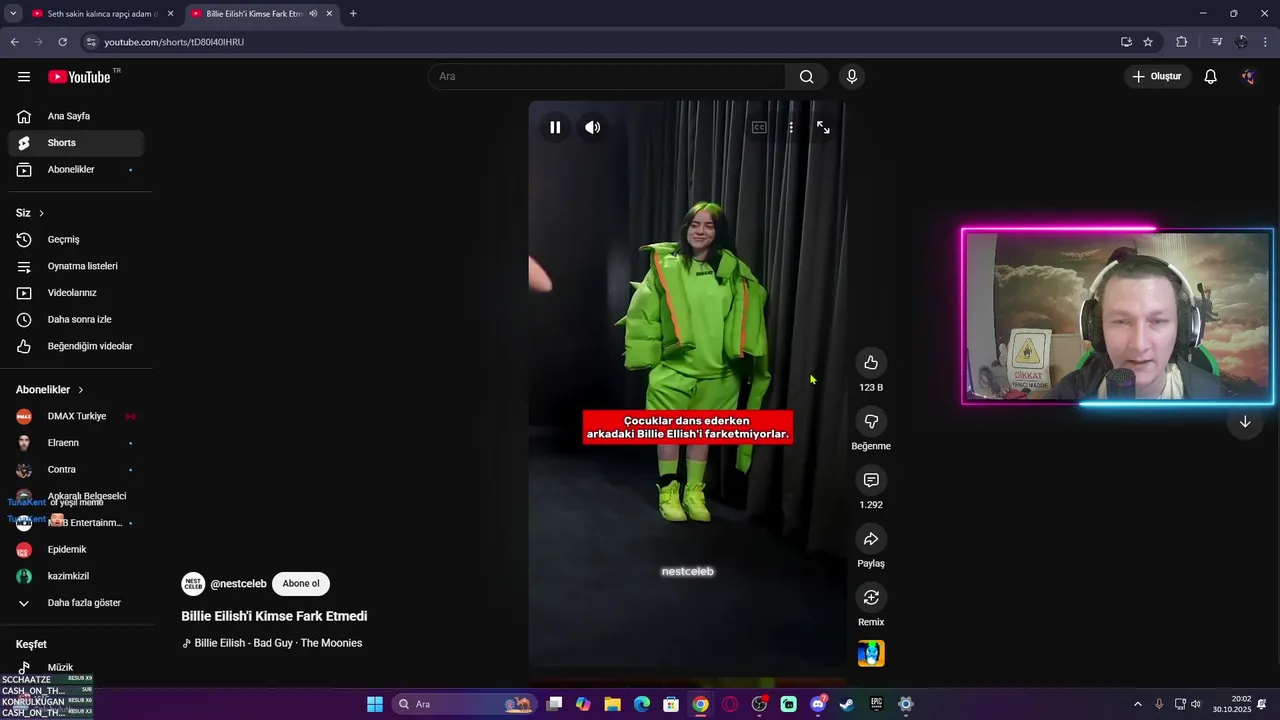
Task: Open kazimkizil channel subscription
Action: (76, 576)
